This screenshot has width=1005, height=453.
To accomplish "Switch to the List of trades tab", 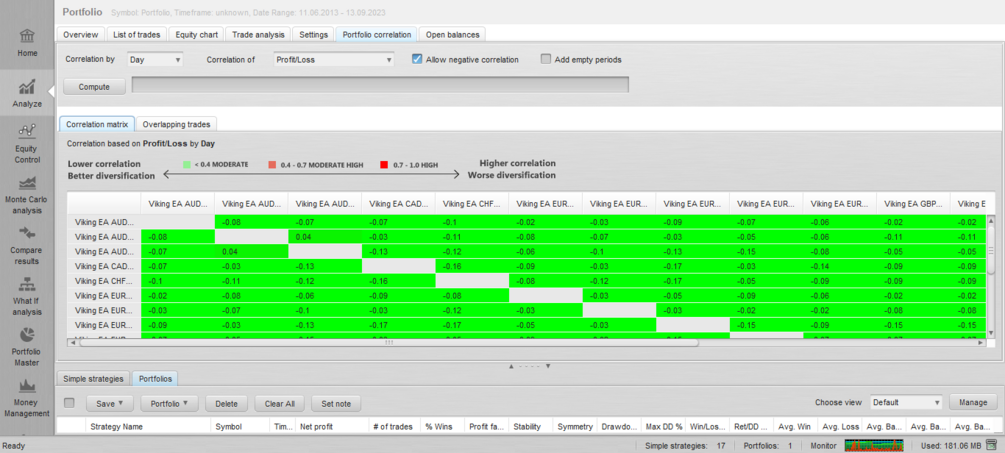I will point(137,35).
